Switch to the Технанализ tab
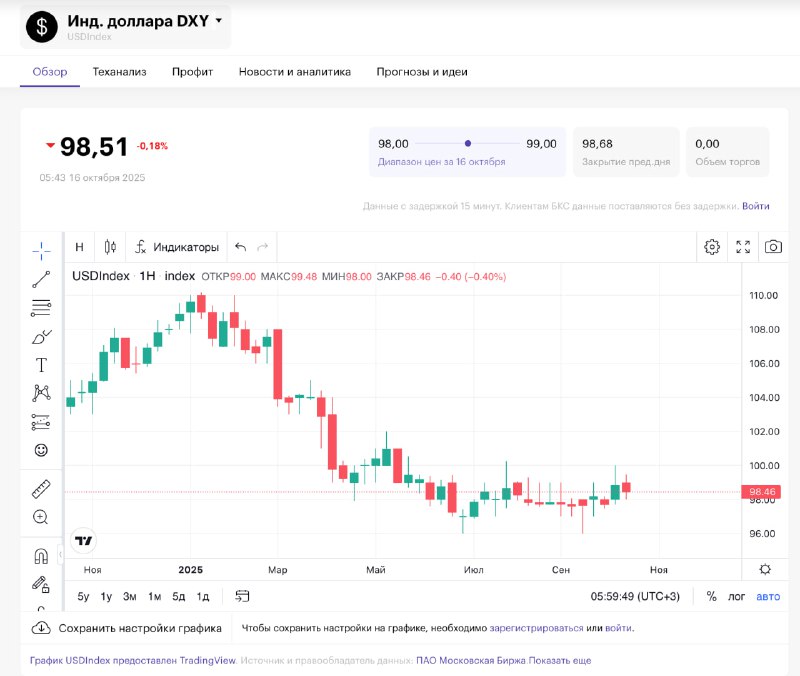Viewport: 800px width, 676px height. coord(120,71)
